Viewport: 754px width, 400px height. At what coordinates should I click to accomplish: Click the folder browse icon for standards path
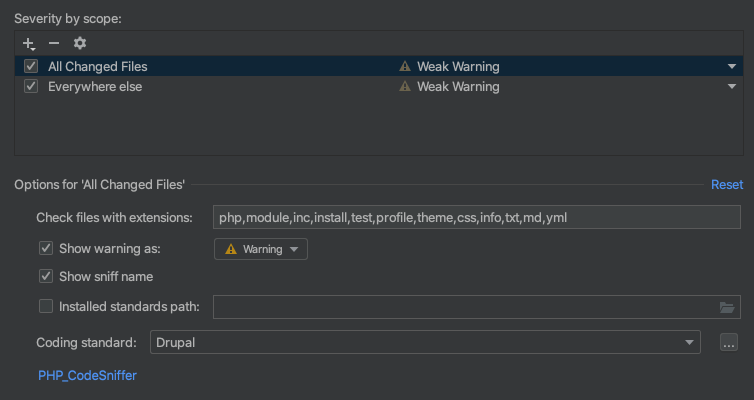(727, 307)
